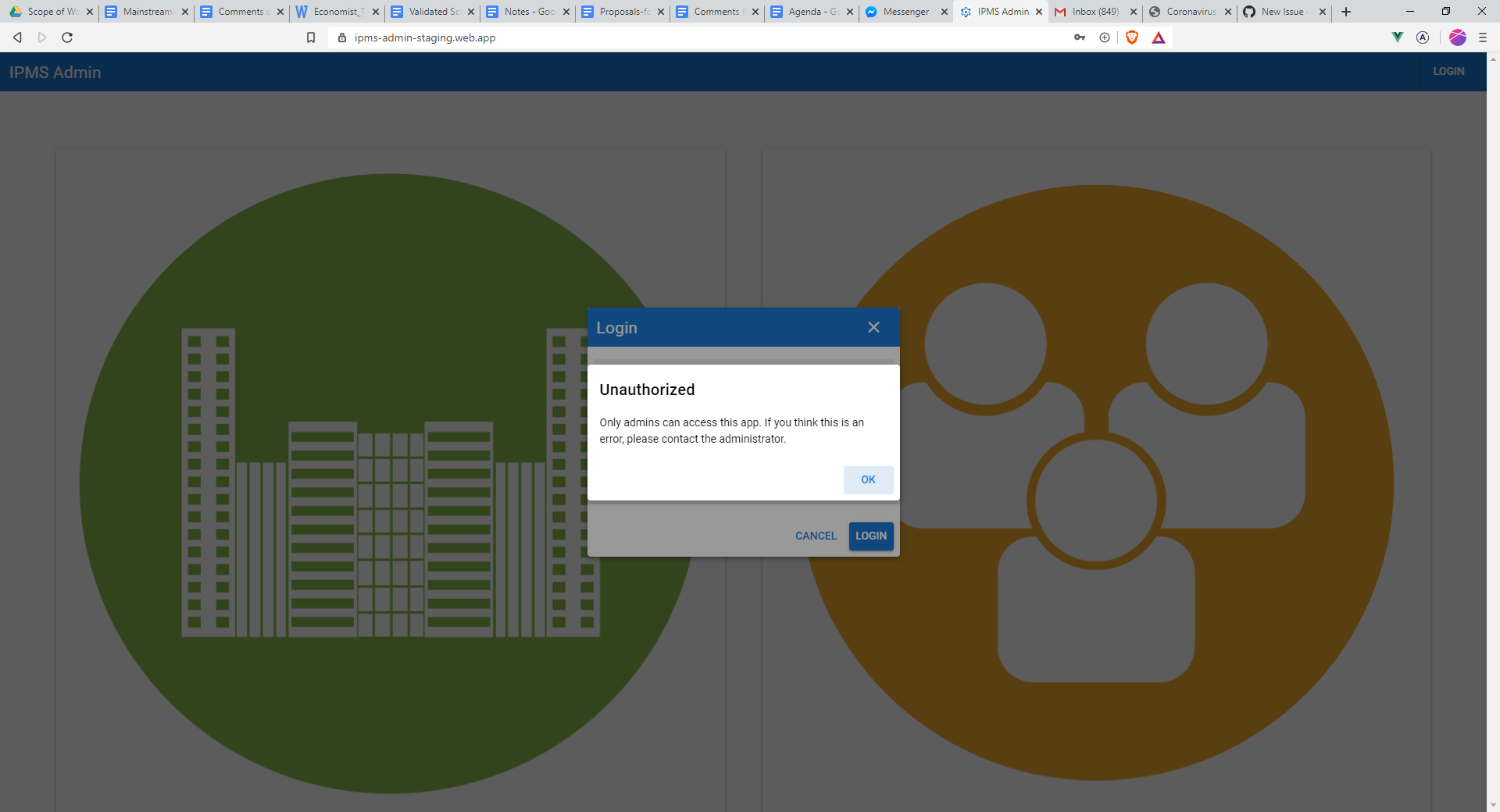The width and height of the screenshot is (1500, 812).
Task: Close the Inbox (849) tab
Action: pos(1134,12)
